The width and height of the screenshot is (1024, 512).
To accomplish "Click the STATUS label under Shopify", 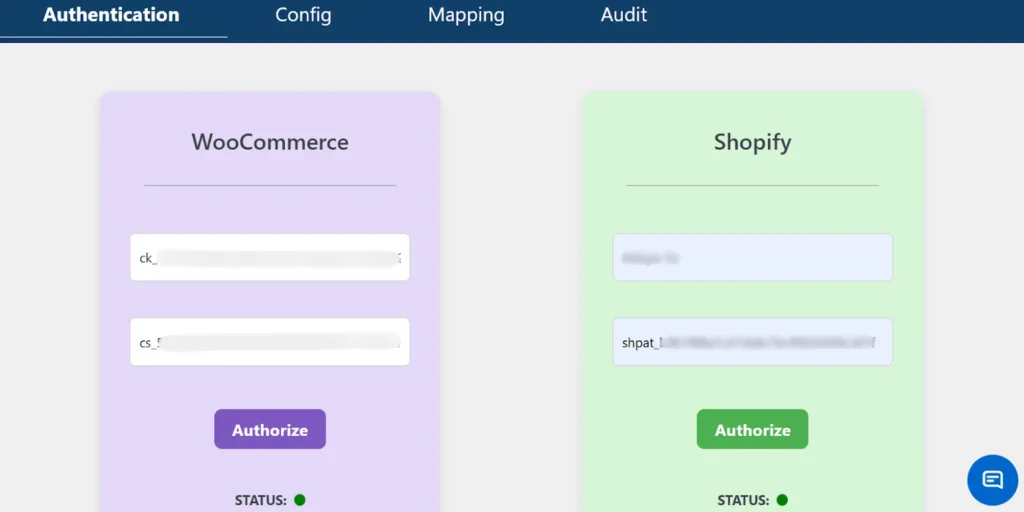I will click(742, 499).
